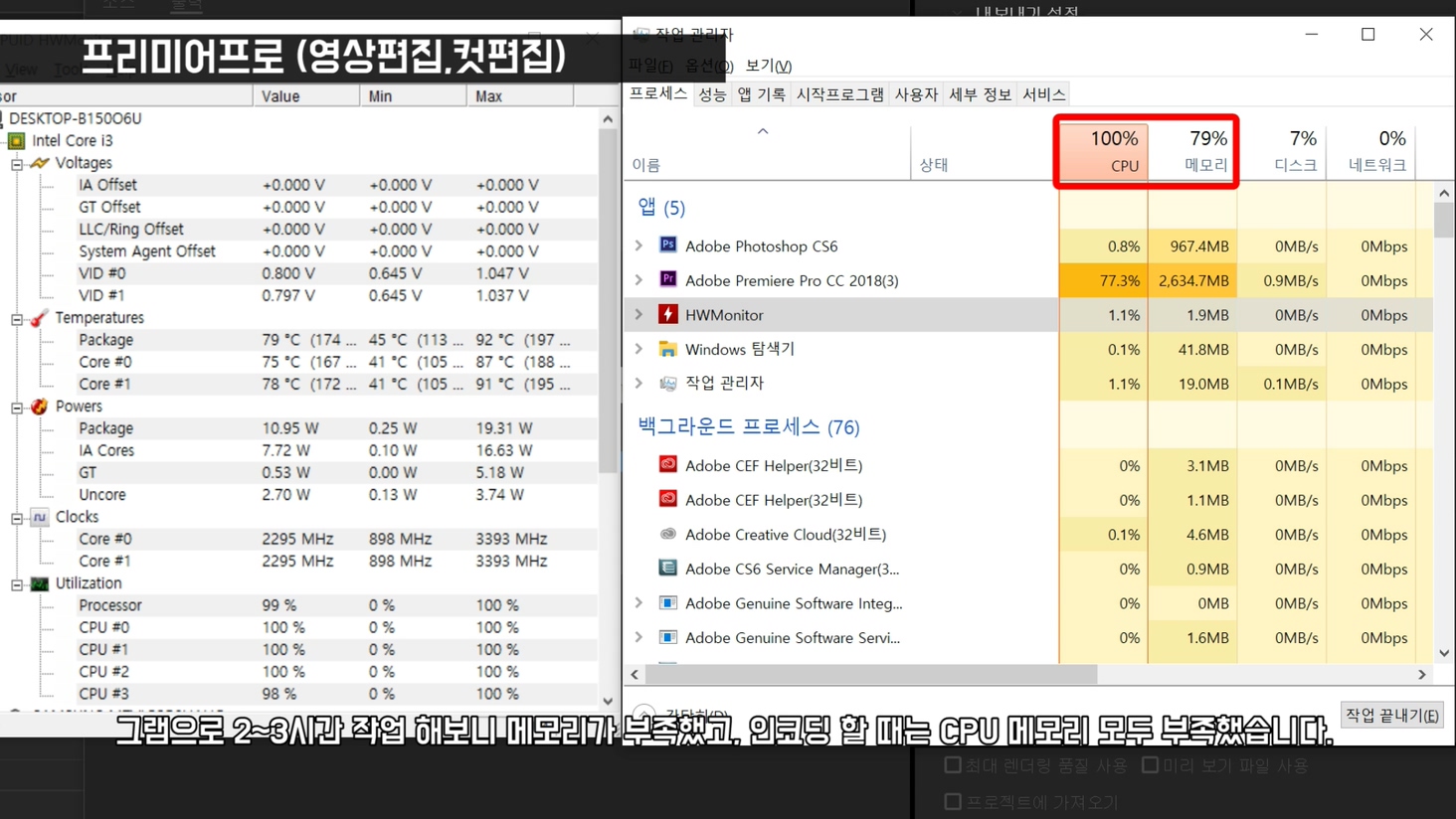Click the Utilization icon in HWMonitor
1456x819 pixels.
40,583
